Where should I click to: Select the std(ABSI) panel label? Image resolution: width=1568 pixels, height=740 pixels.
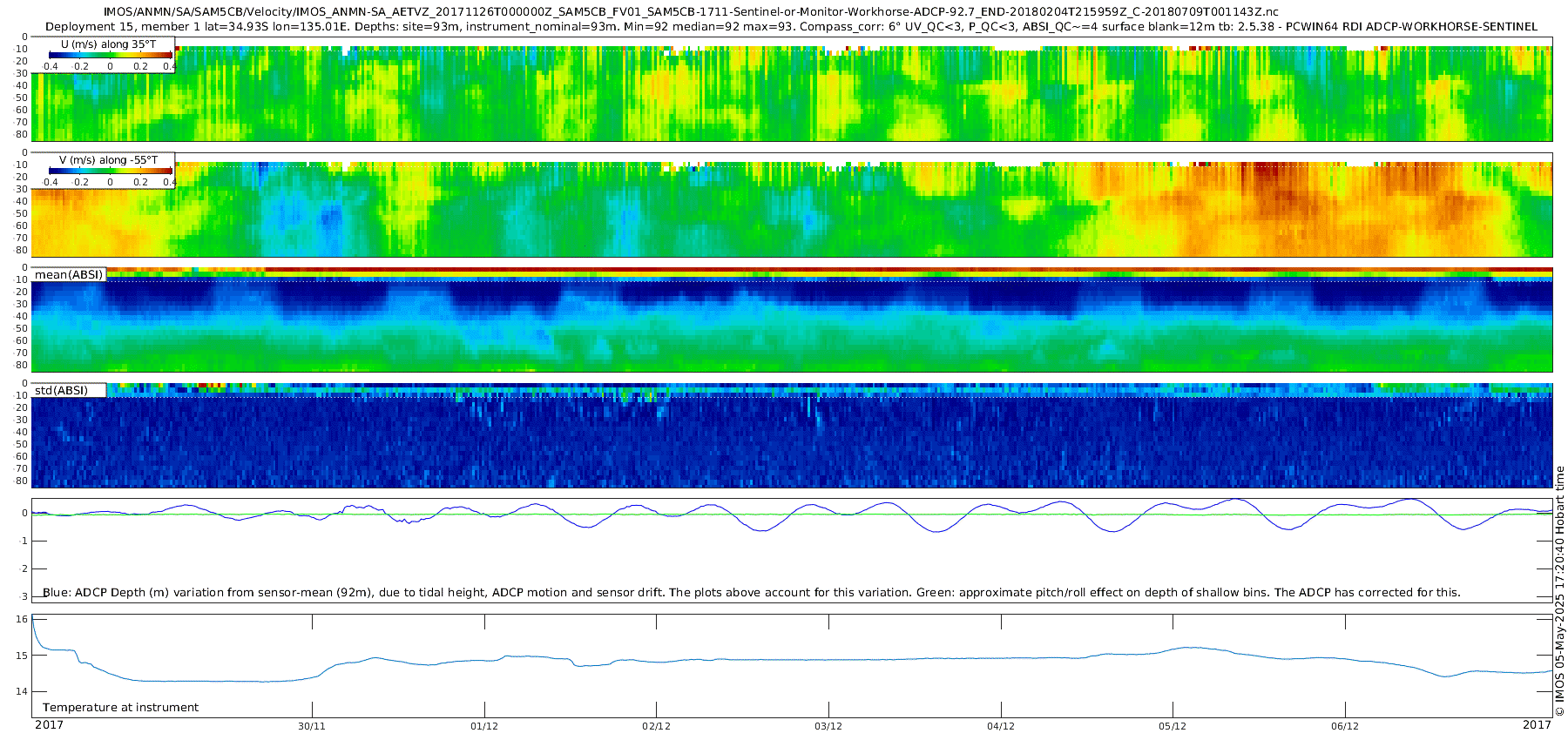coord(61,391)
